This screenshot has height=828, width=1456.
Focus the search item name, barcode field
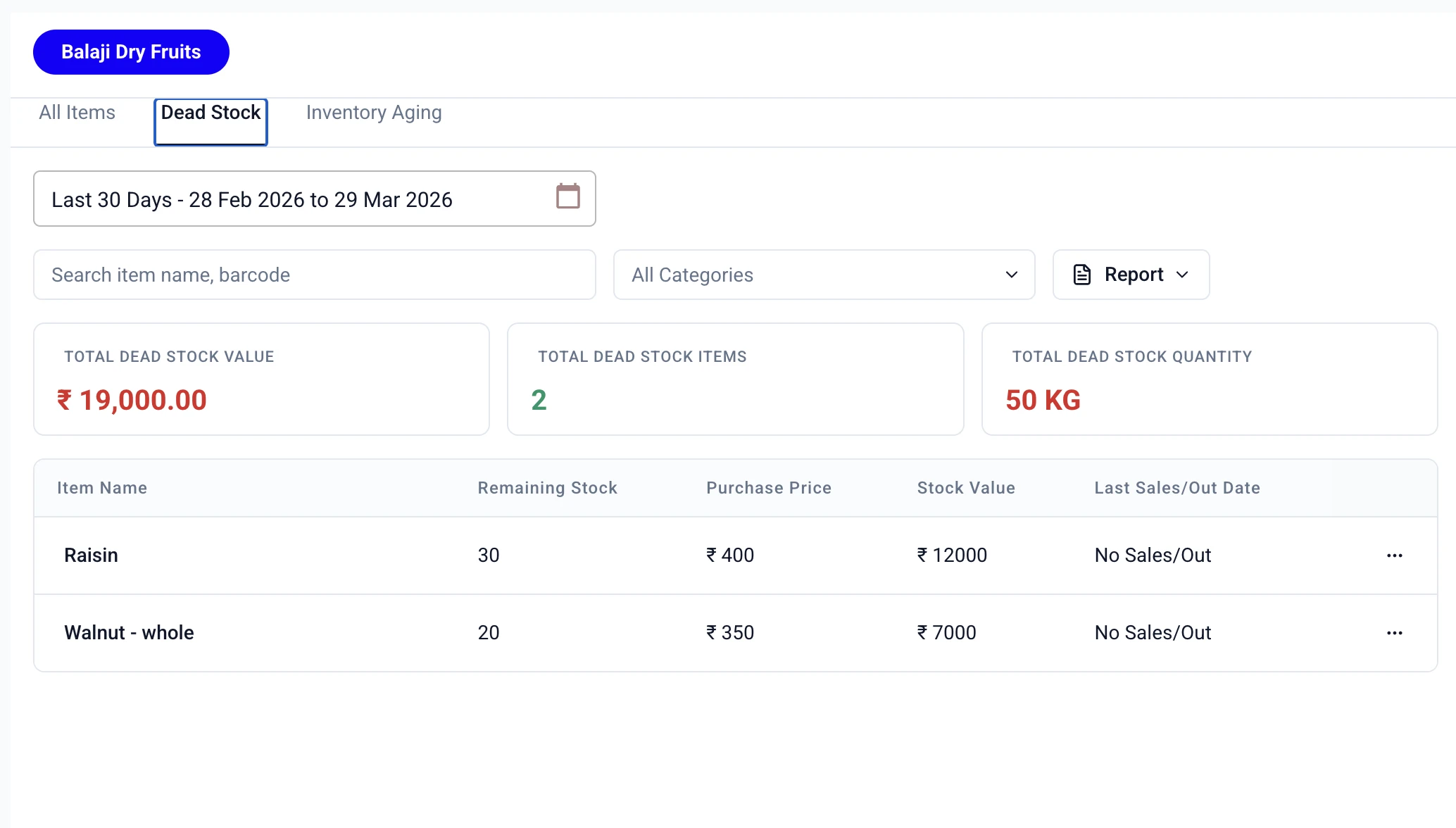click(x=314, y=275)
